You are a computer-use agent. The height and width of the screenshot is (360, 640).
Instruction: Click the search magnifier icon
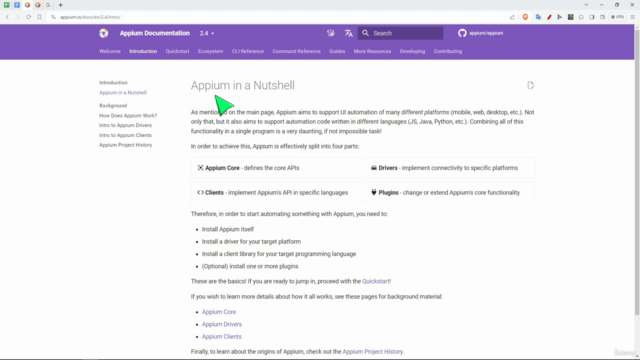pyautogui.click(x=365, y=33)
